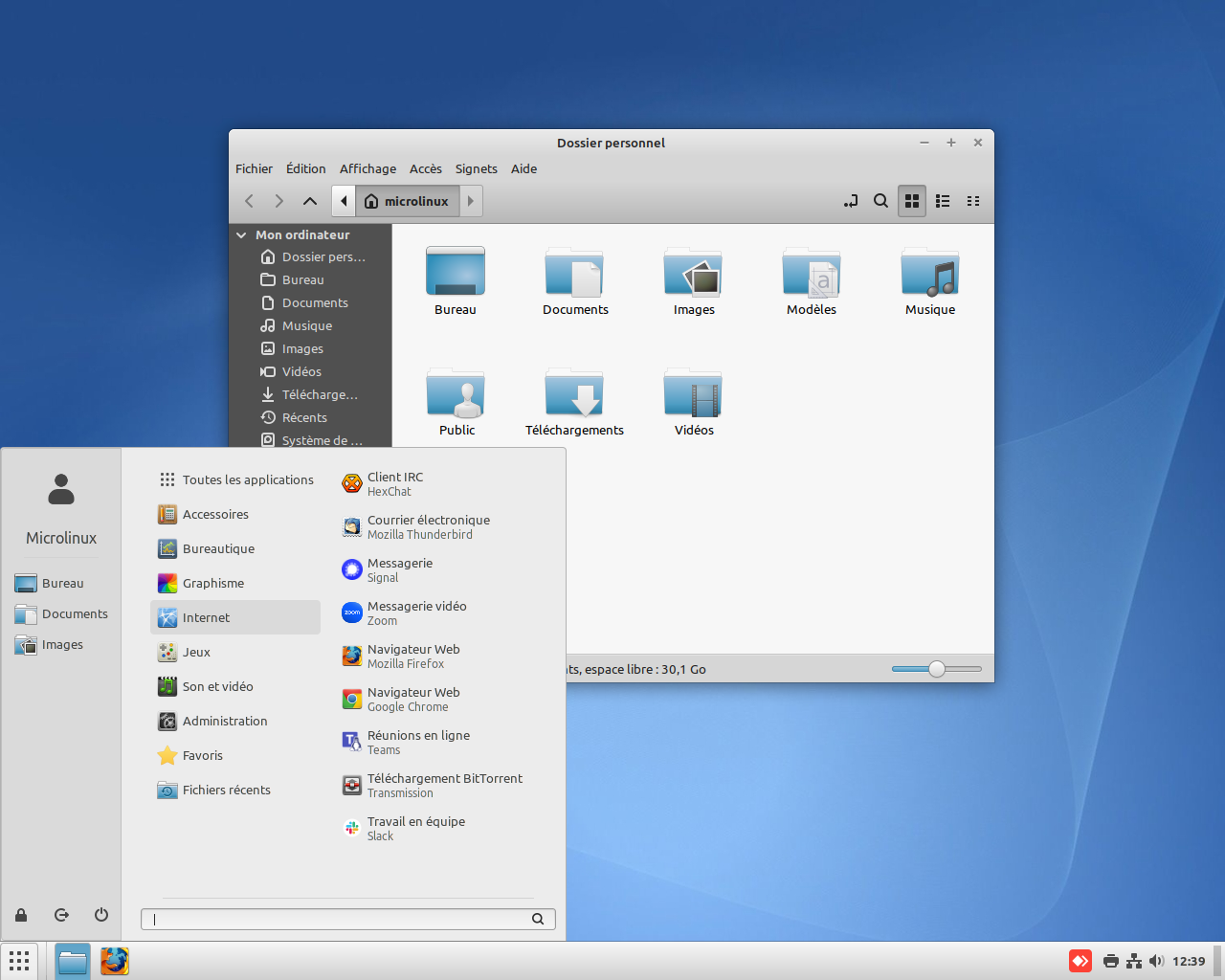
Task: Open Transmission BitTorrent client
Action: (x=444, y=786)
